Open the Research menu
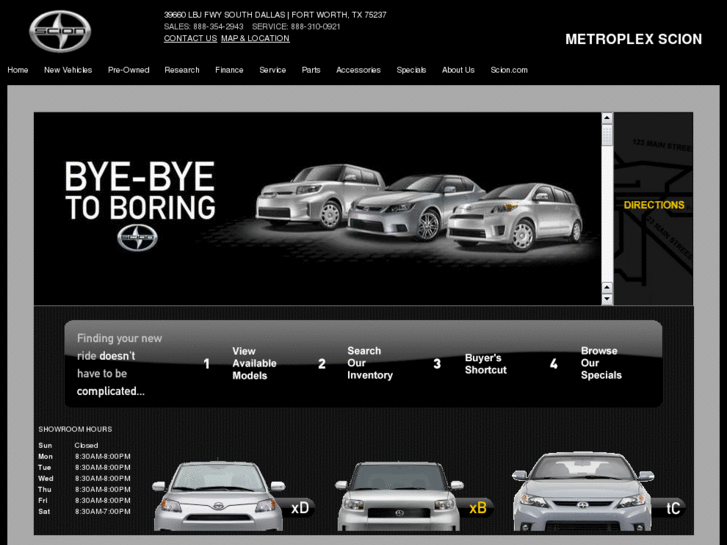 (x=182, y=70)
